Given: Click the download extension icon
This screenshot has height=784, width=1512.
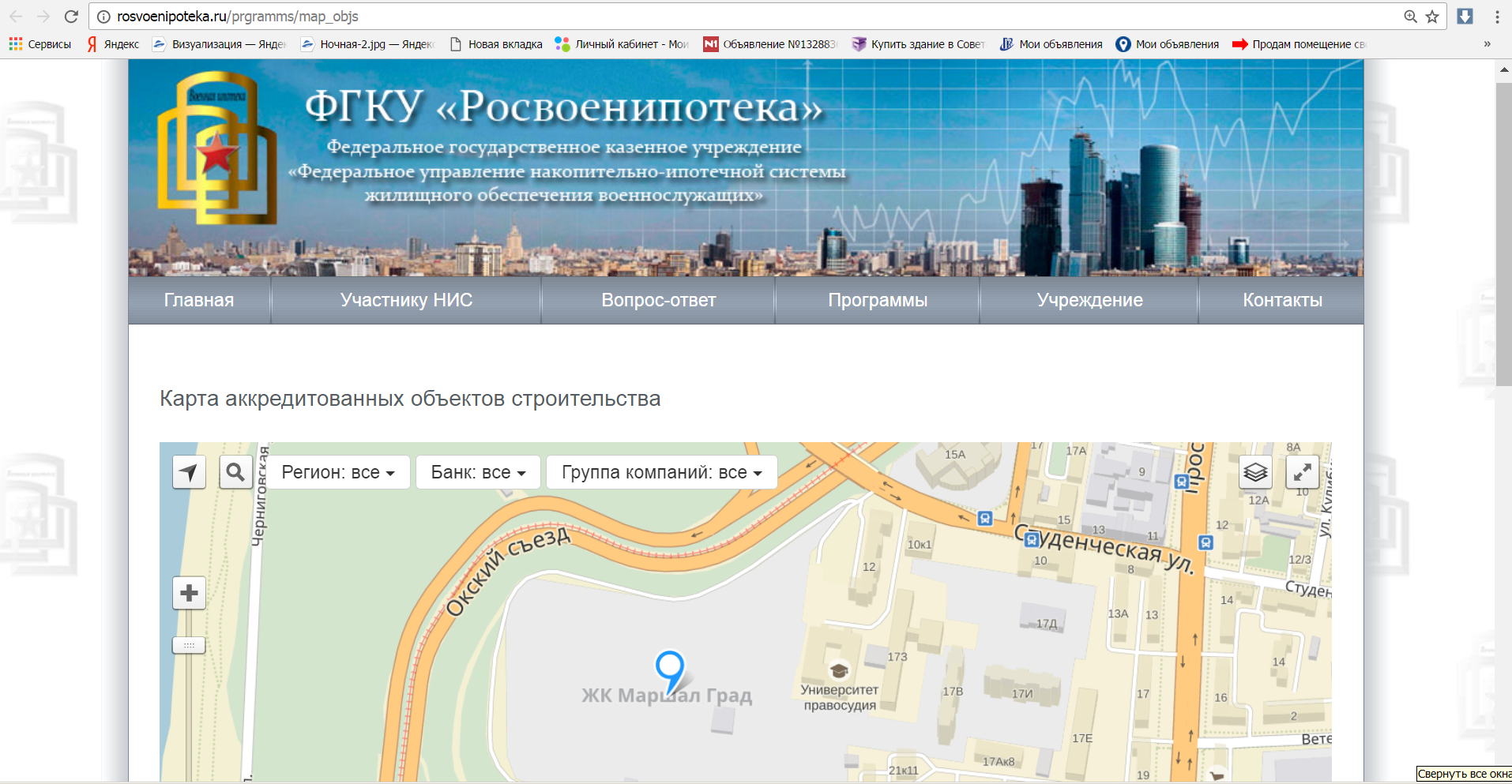Looking at the screenshot, I should tap(1465, 17).
